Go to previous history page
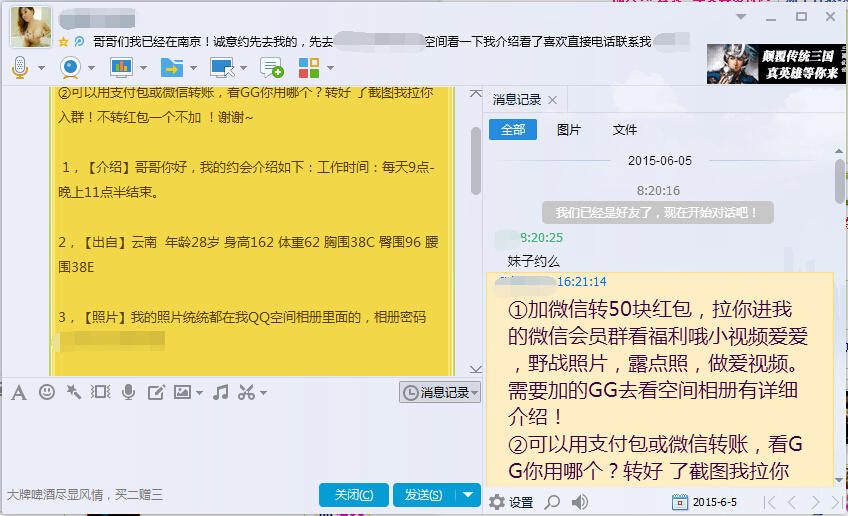This screenshot has height=516, width=848. (792, 502)
